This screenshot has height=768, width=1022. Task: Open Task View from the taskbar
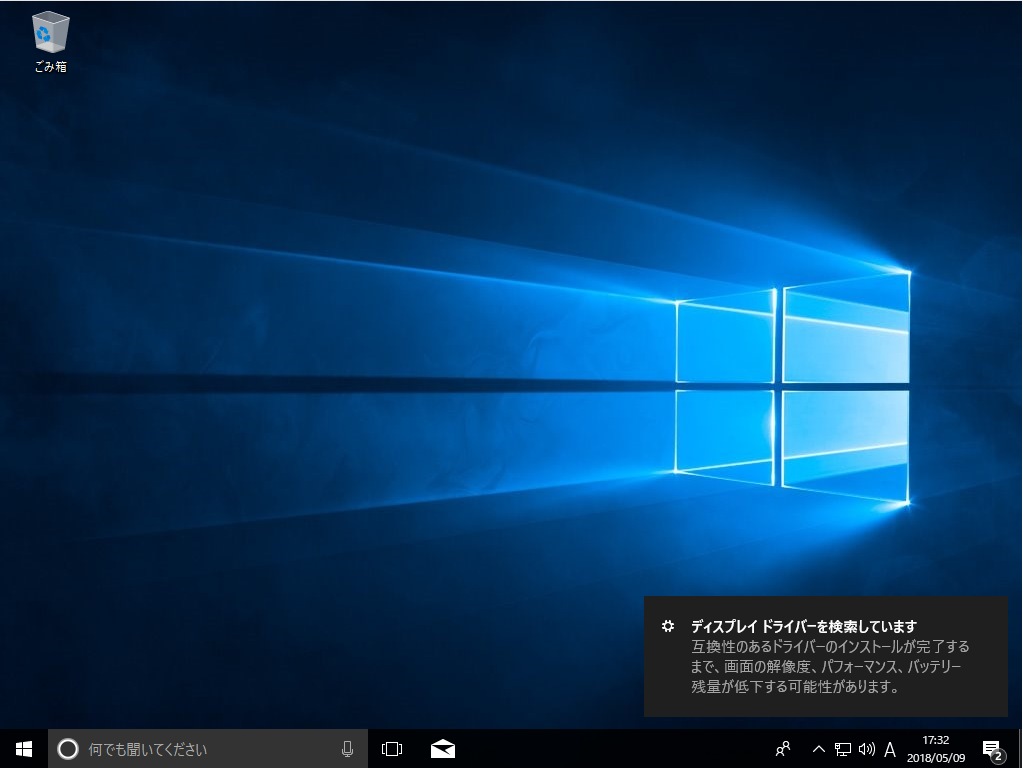click(x=392, y=749)
